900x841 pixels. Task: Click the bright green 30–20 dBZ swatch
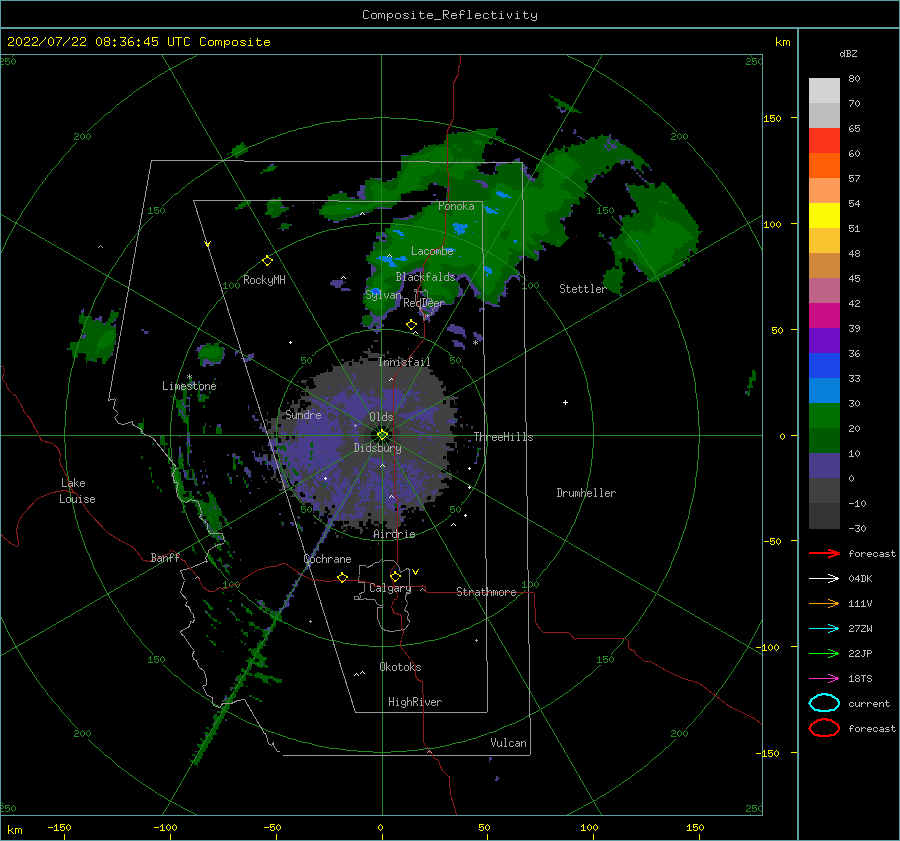pyautogui.click(x=824, y=416)
